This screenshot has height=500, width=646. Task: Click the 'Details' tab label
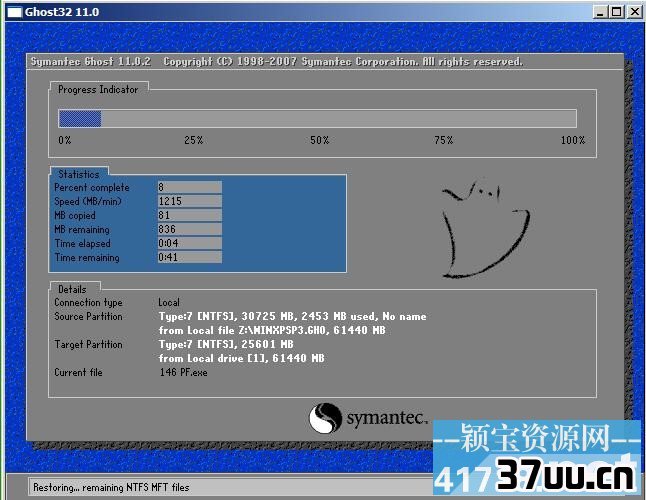click(x=72, y=289)
